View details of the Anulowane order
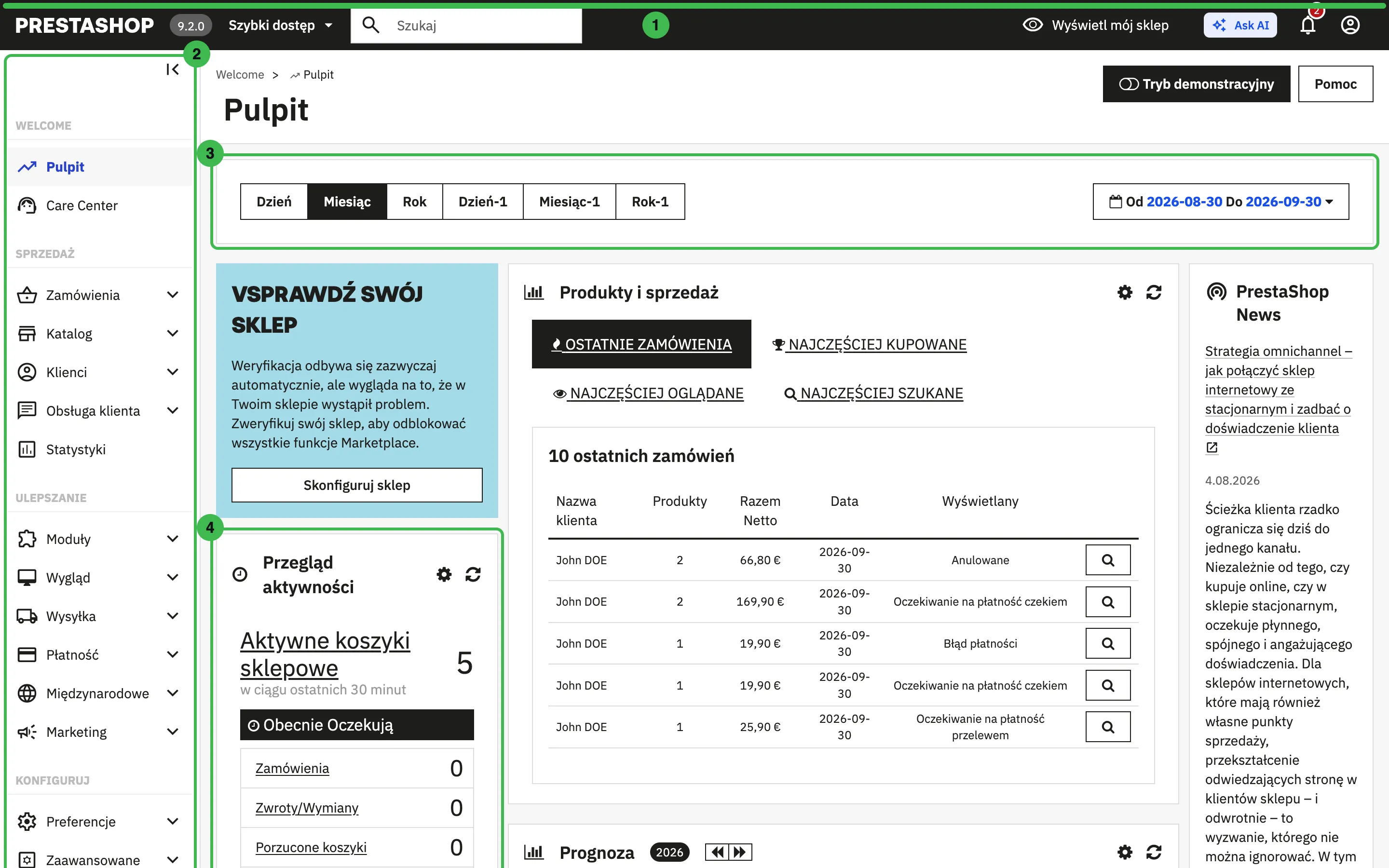This screenshot has width=1389, height=868. (x=1108, y=560)
